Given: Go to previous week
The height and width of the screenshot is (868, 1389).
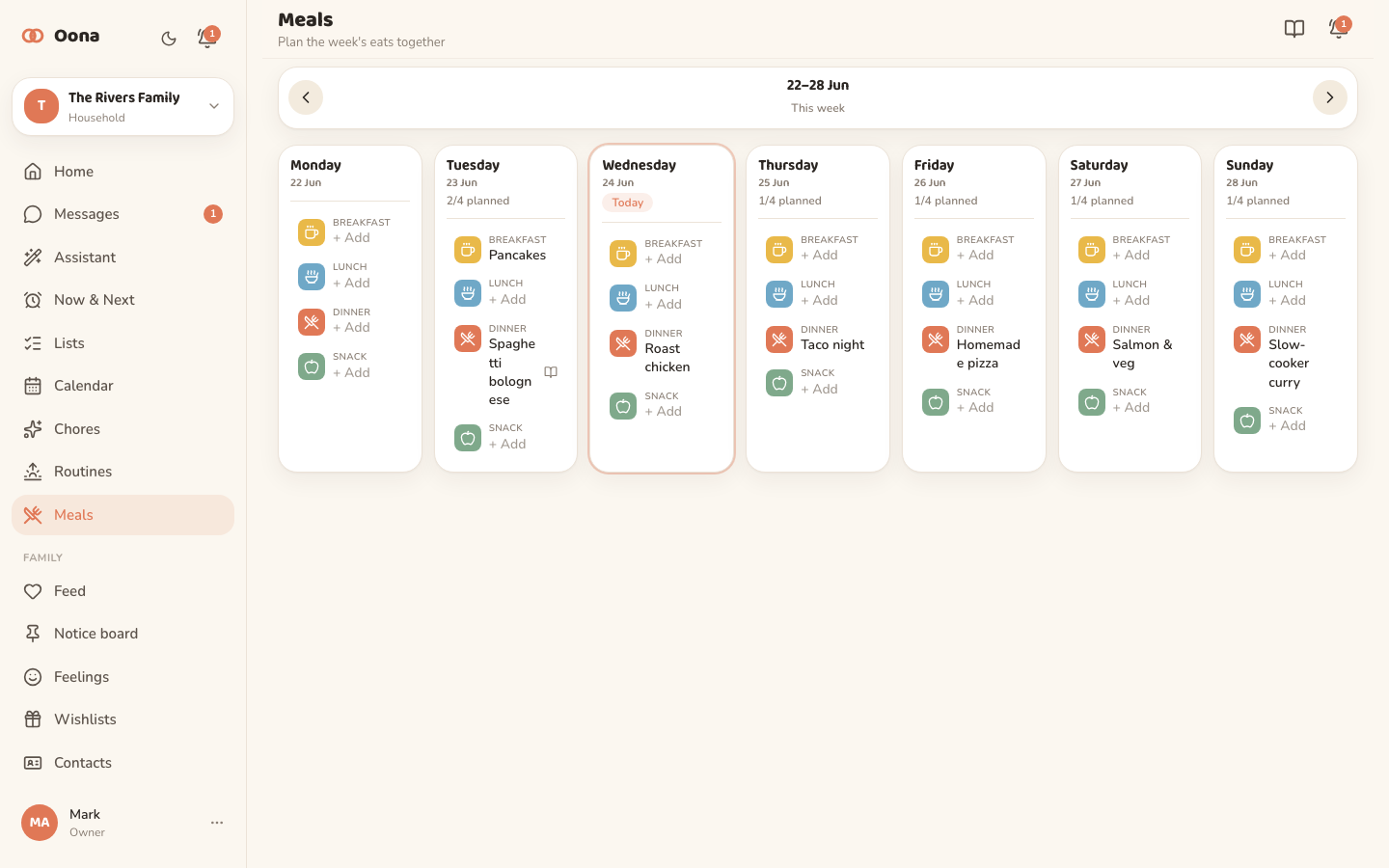Looking at the screenshot, I should click(306, 97).
